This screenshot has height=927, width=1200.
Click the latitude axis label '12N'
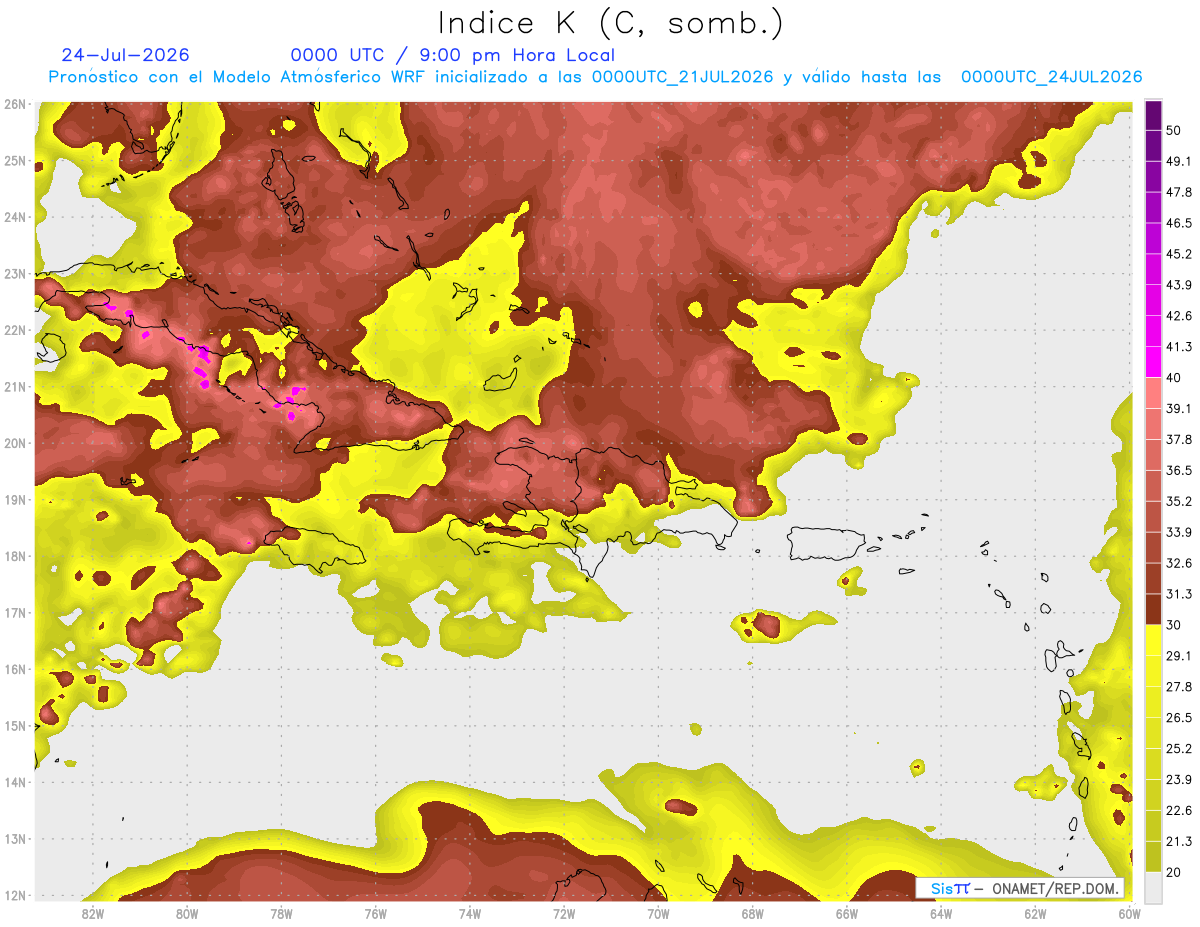pos(14,896)
